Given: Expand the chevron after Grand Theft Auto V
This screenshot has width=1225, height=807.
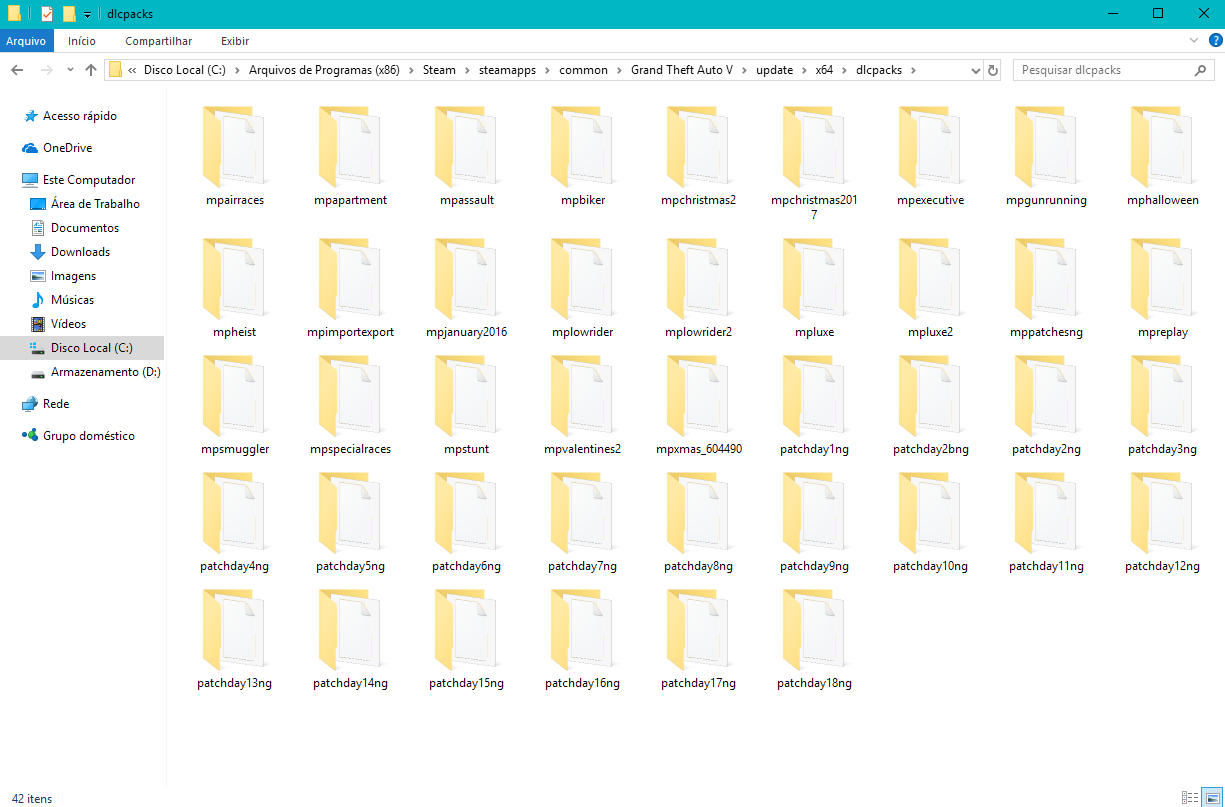Looking at the screenshot, I should click(x=744, y=70).
